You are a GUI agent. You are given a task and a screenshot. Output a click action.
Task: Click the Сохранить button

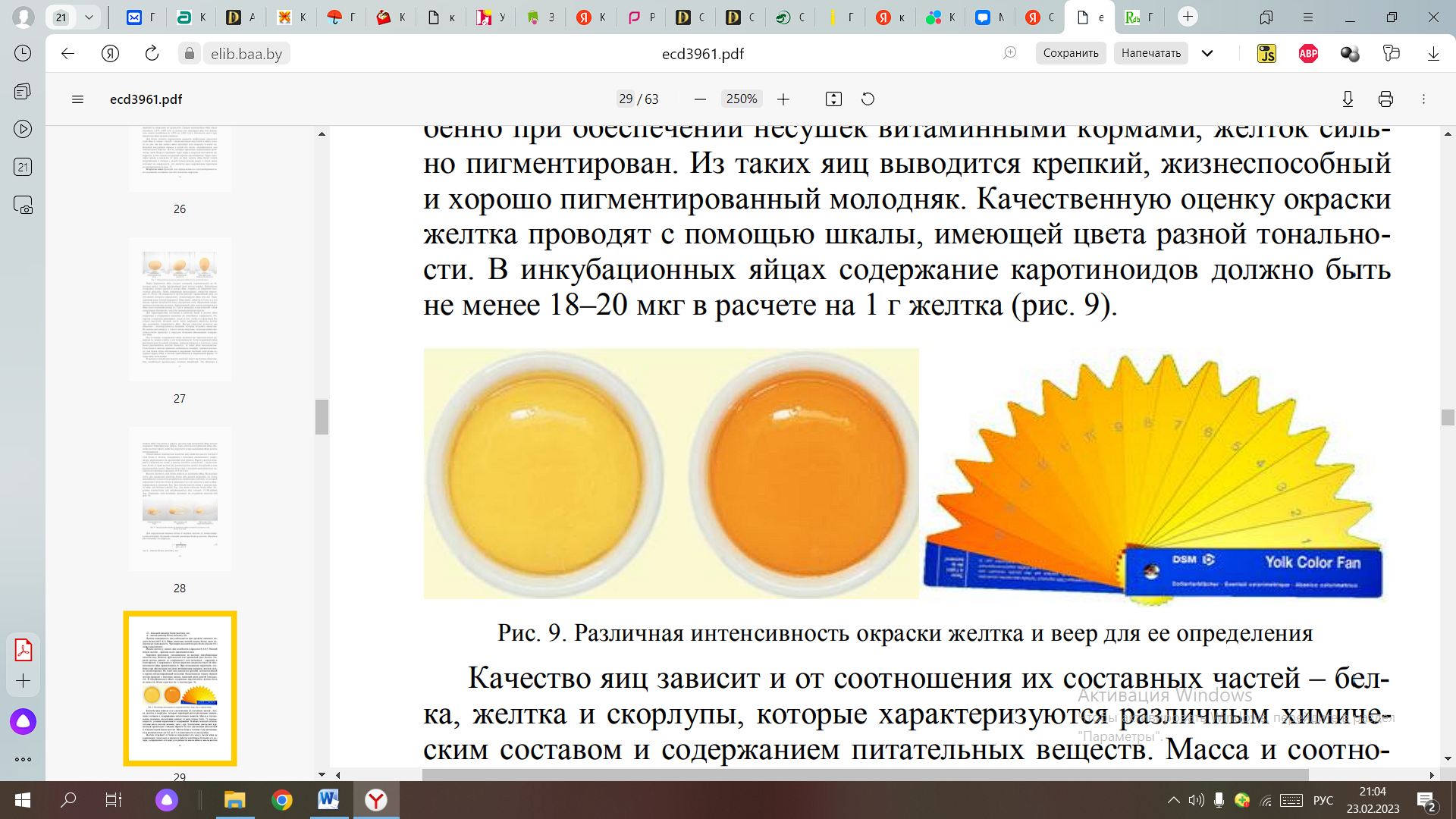pyautogui.click(x=1070, y=53)
